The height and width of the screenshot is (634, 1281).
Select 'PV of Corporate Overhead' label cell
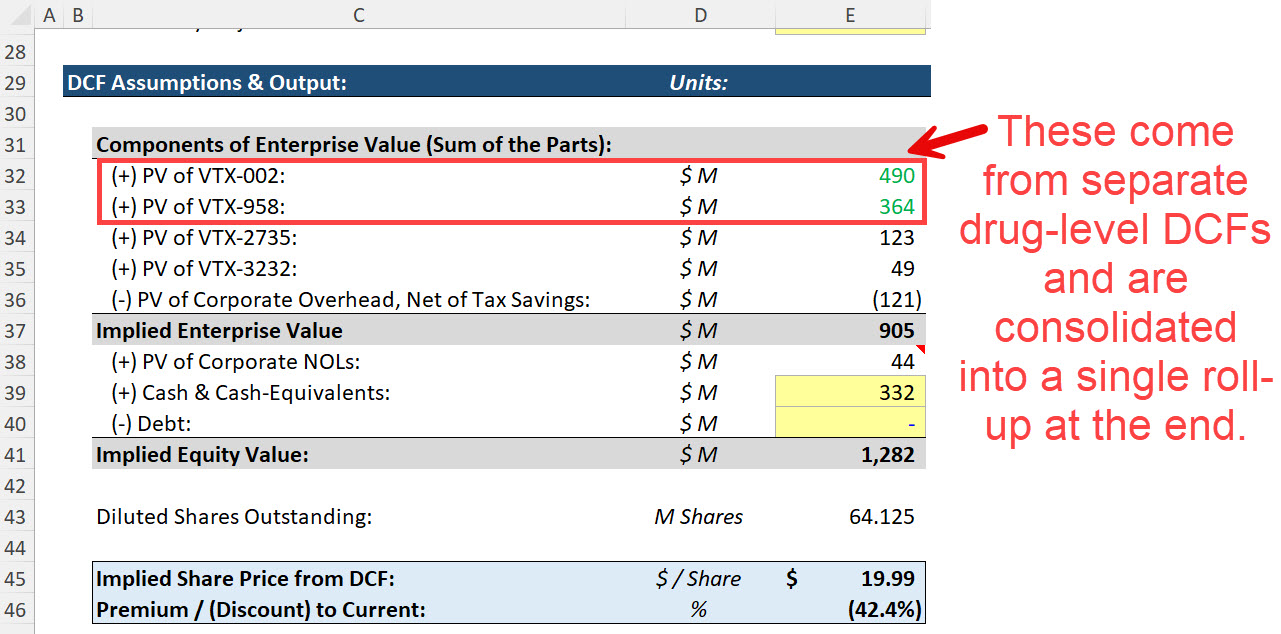(350, 299)
